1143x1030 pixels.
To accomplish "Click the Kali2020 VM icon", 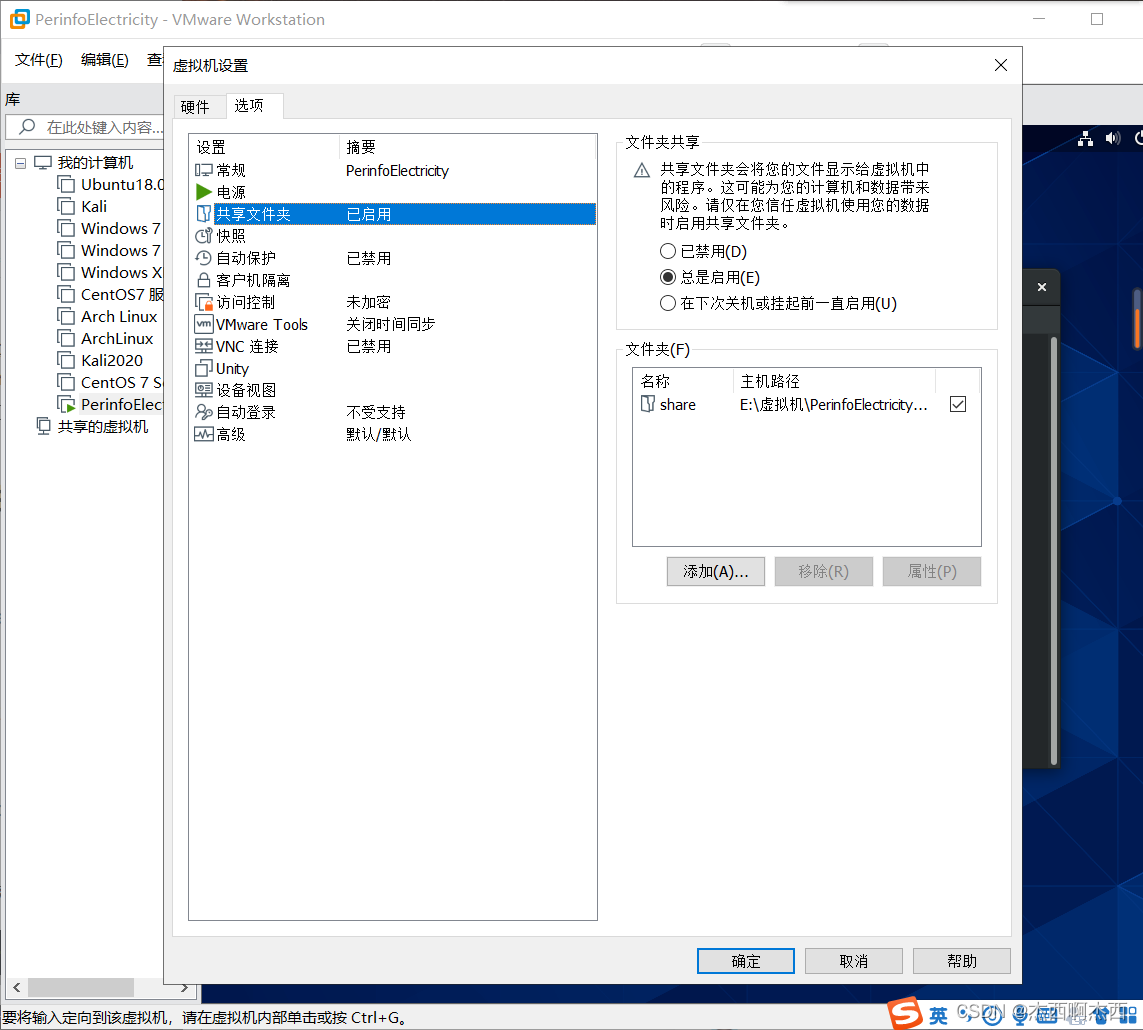I will [x=66, y=360].
